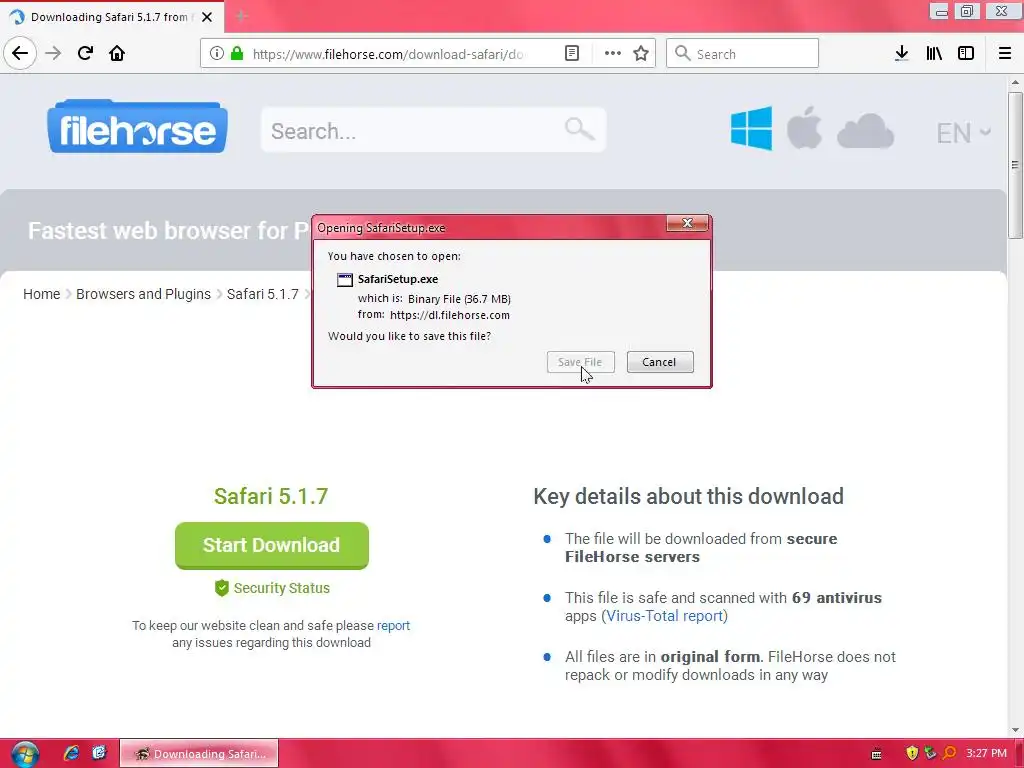Open the Security Status link

[x=272, y=588]
